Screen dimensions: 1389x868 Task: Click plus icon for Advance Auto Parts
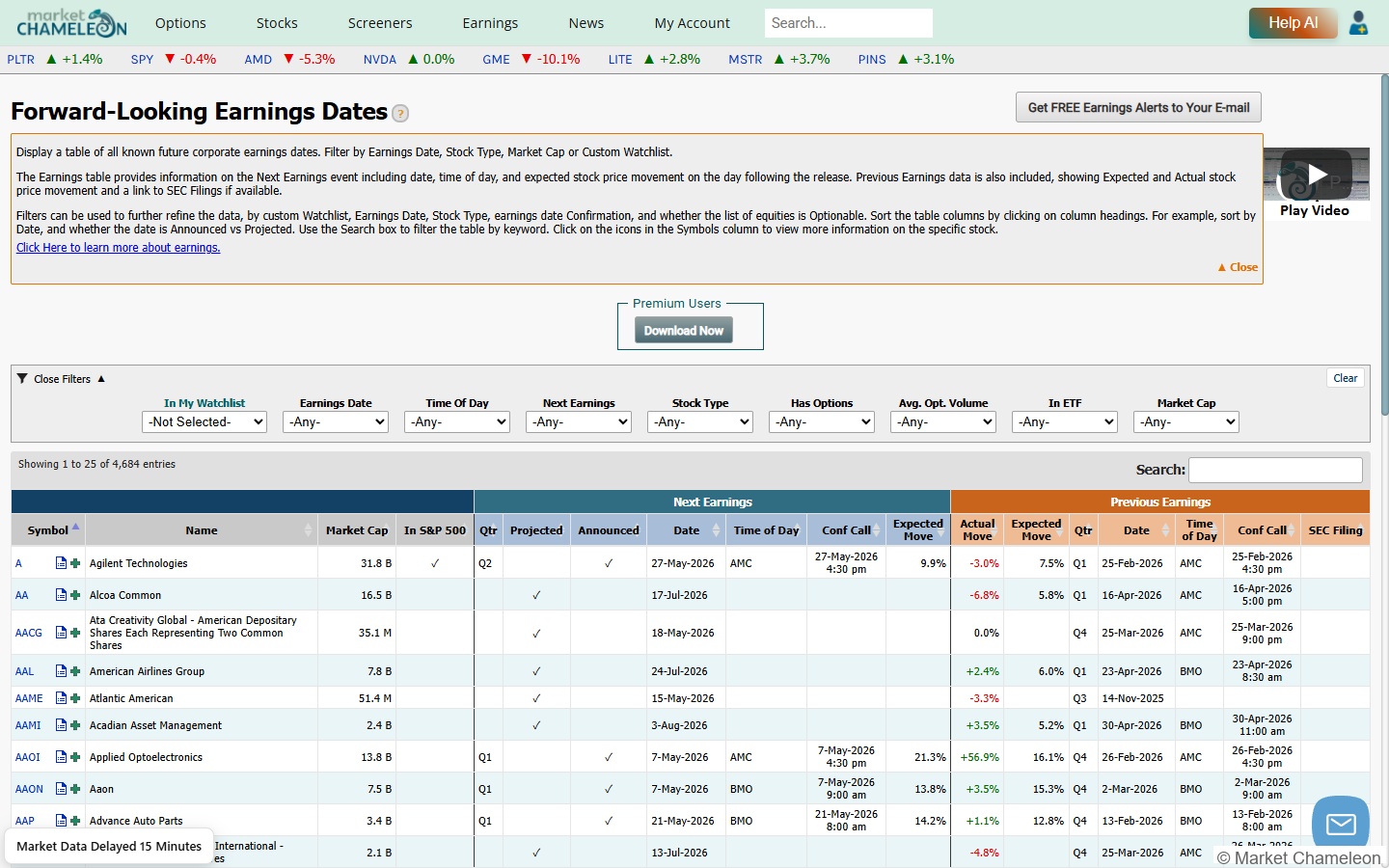[75, 821]
